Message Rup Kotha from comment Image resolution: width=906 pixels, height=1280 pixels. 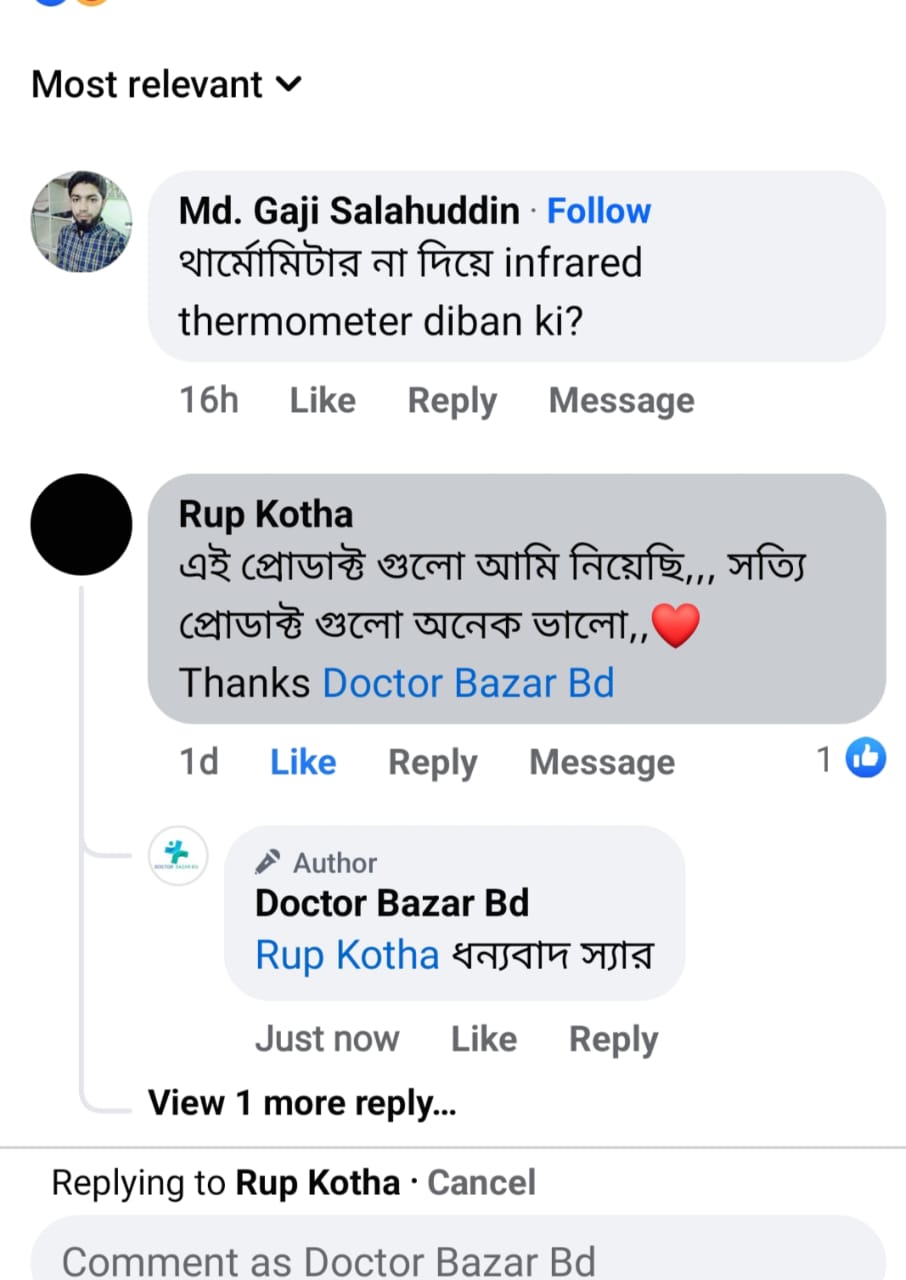point(602,763)
